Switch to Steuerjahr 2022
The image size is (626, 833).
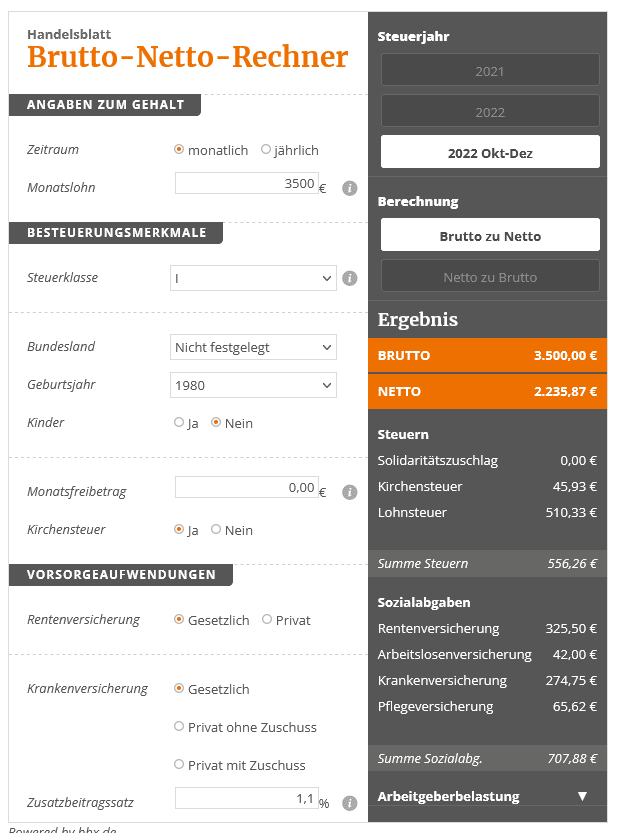click(490, 111)
